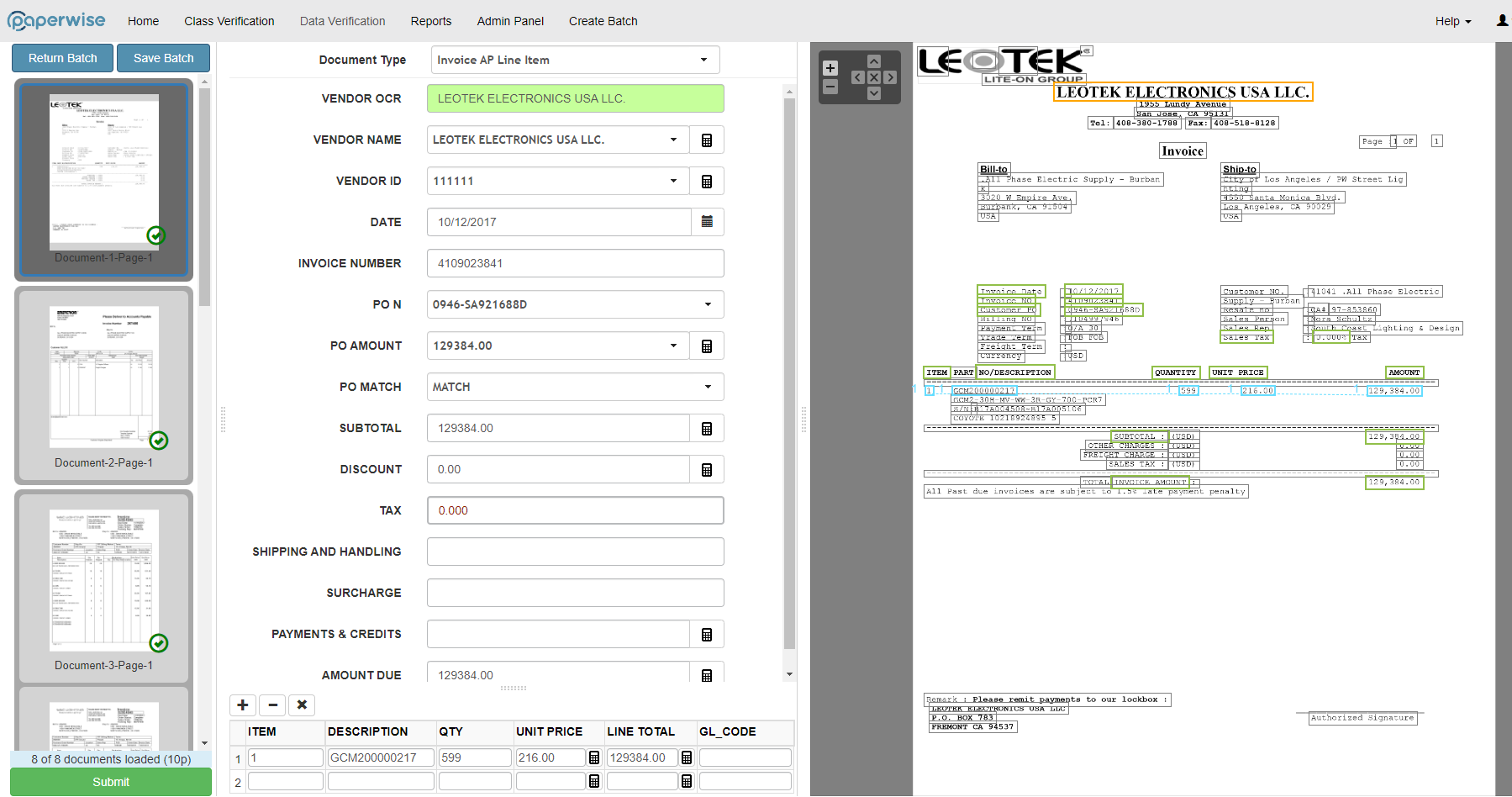Open calculator for Vendor Name field
This screenshot has width=1512, height=797.
coord(707,140)
